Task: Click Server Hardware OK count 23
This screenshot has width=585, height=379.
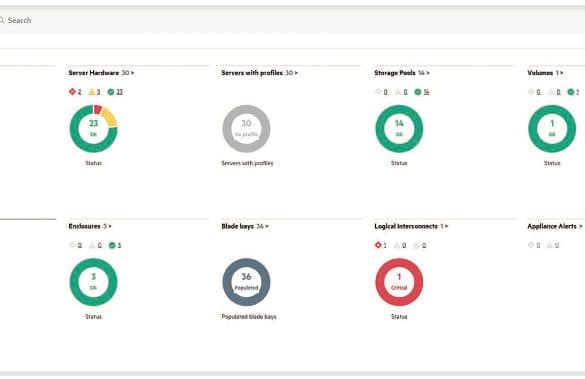Action: (x=119, y=92)
